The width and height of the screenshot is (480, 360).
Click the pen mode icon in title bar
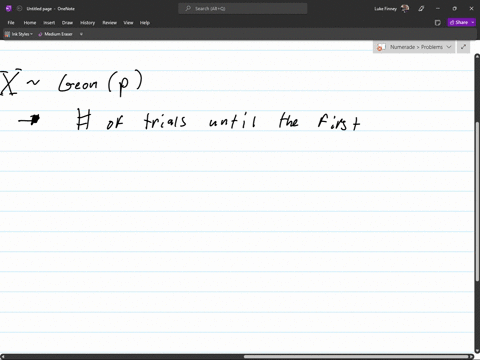421,9
